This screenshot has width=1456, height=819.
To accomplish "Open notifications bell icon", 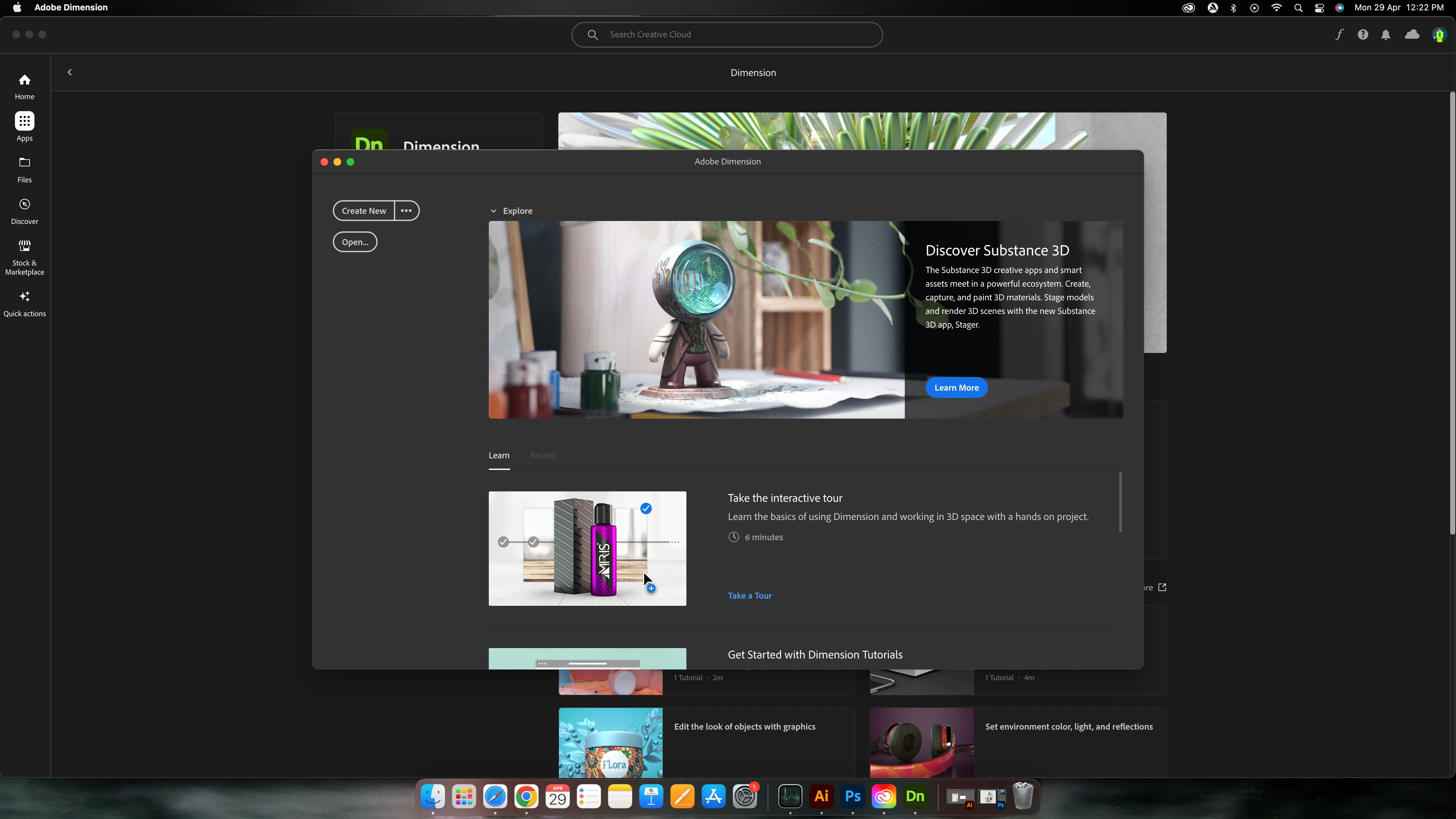I will click(x=1385, y=35).
